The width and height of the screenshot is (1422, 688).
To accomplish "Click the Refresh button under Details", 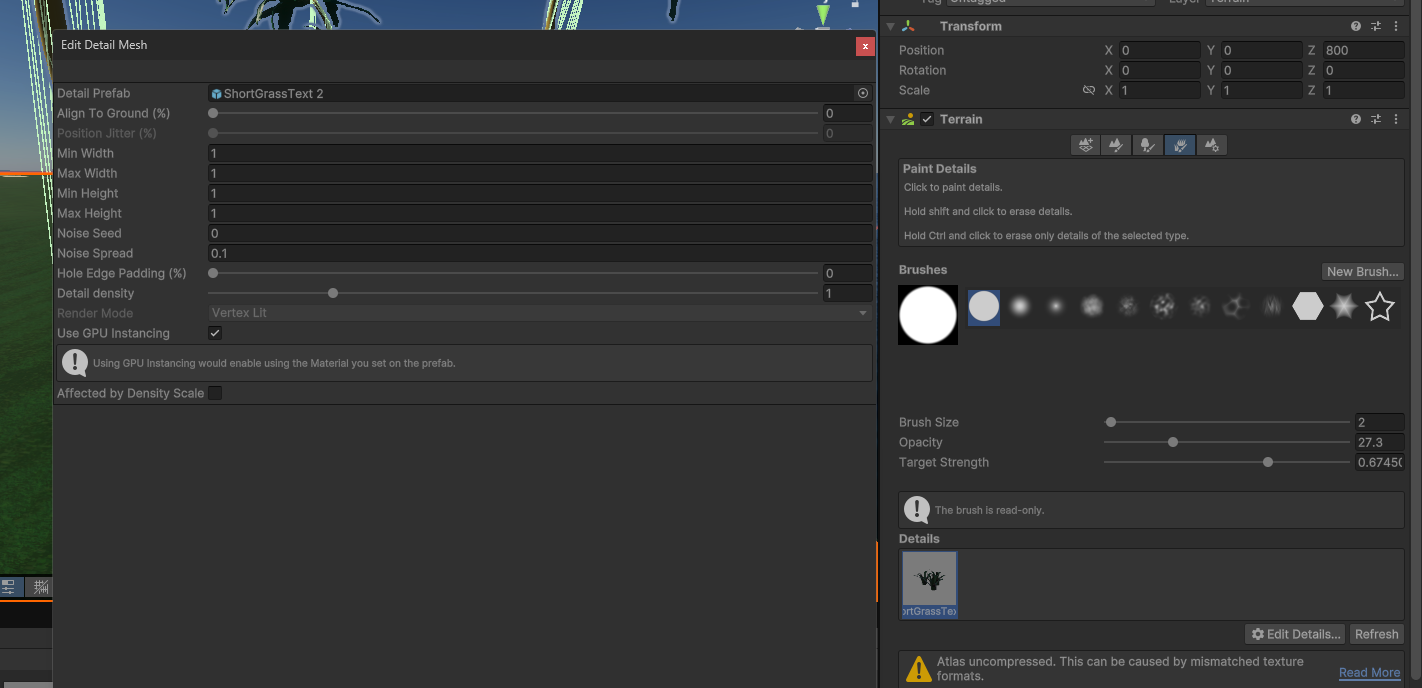I will 1376,633.
